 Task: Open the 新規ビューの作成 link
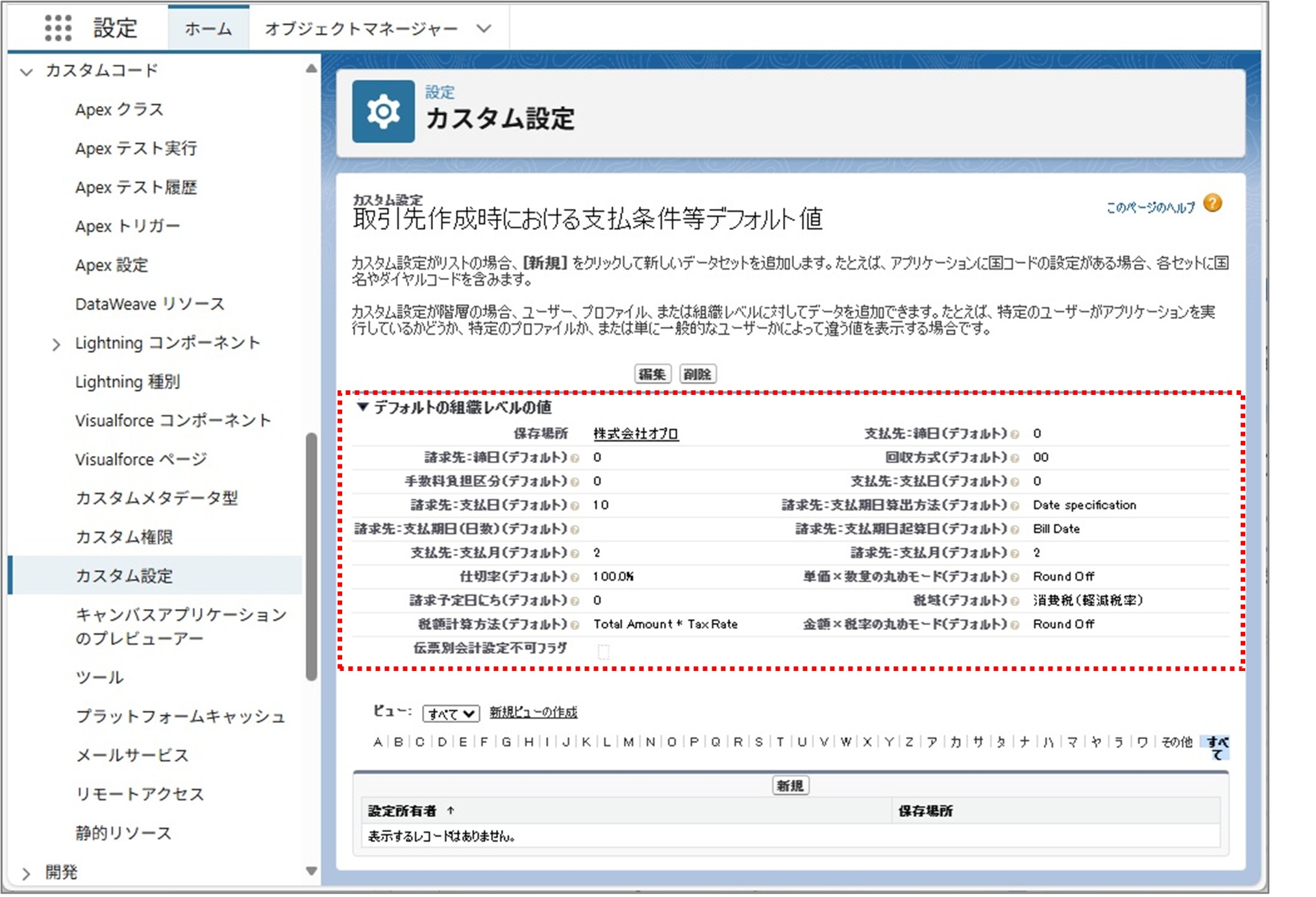tap(534, 712)
